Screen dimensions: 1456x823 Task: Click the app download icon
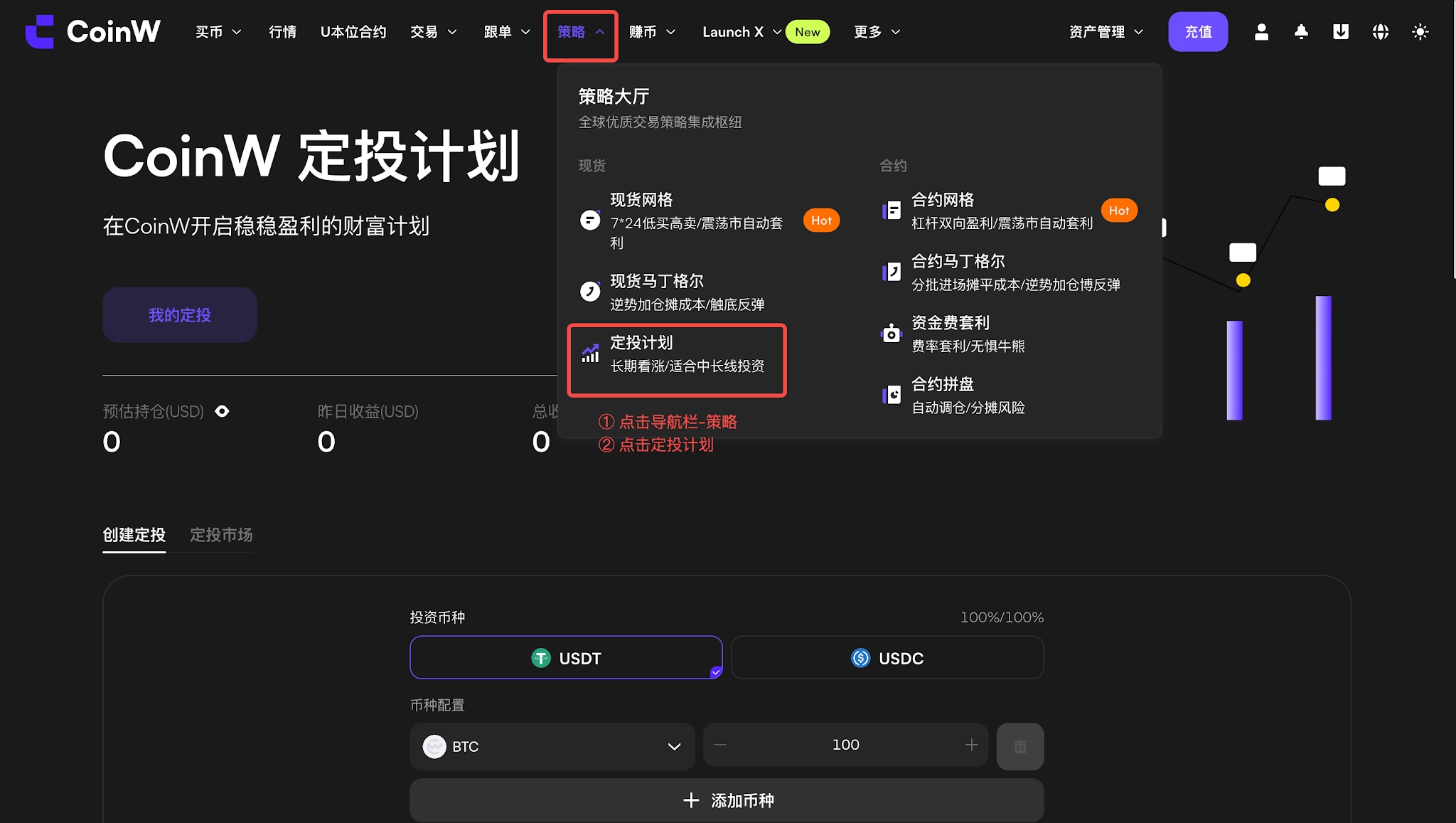(x=1341, y=32)
